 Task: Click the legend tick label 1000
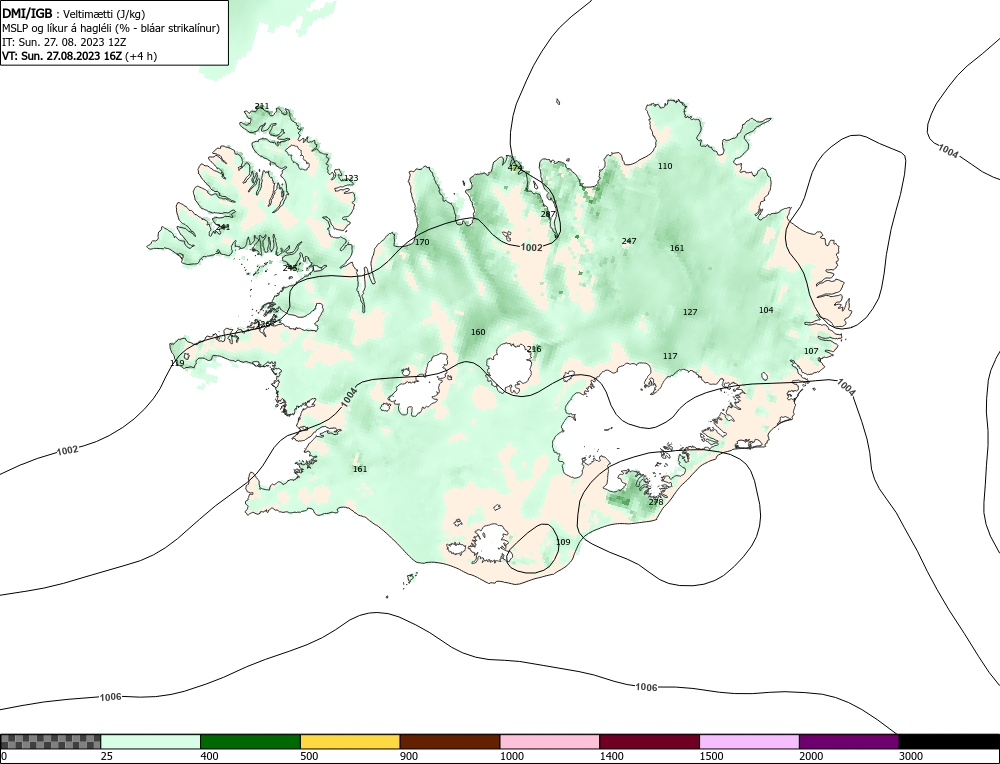click(512, 756)
